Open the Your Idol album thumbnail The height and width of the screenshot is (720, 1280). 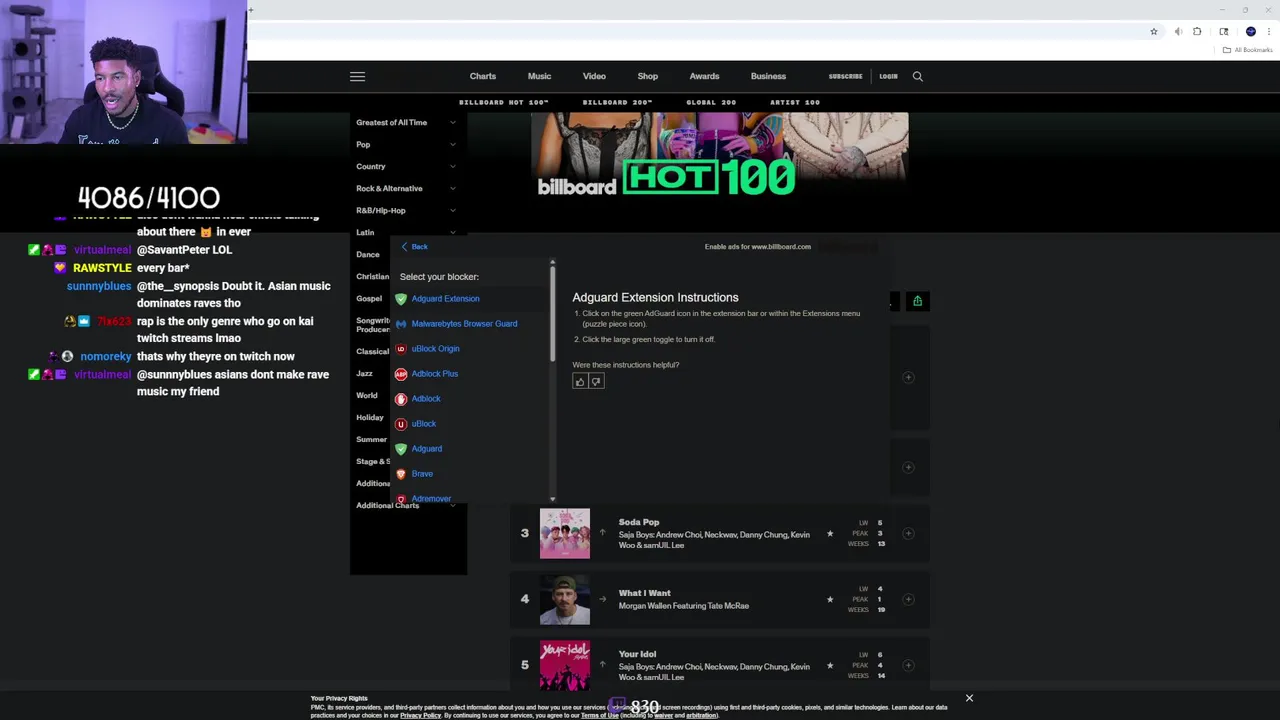565,665
